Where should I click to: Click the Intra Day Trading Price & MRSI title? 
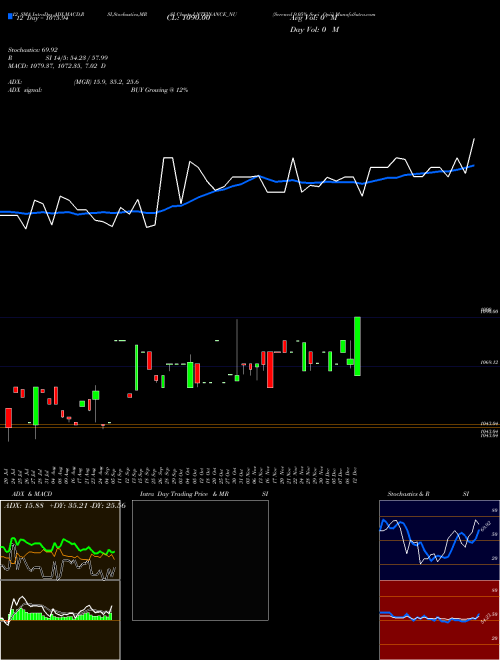pyautogui.click(x=204, y=494)
